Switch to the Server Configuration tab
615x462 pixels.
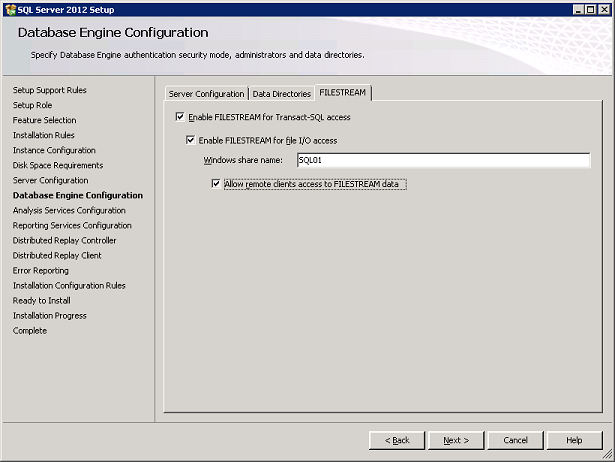point(206,94)
